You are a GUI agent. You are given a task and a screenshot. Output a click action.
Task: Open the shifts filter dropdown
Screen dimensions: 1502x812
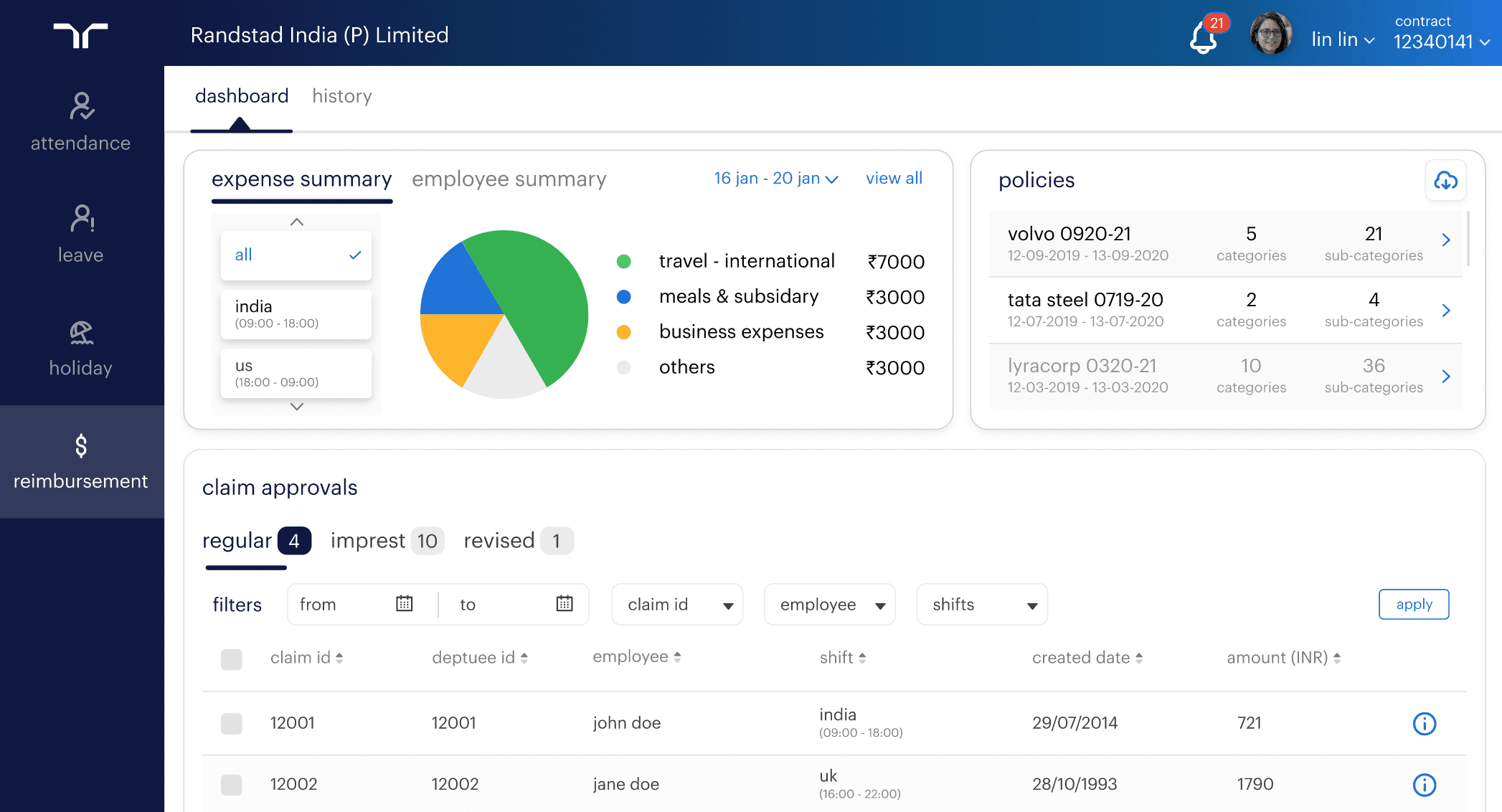[x=982, y=605]
